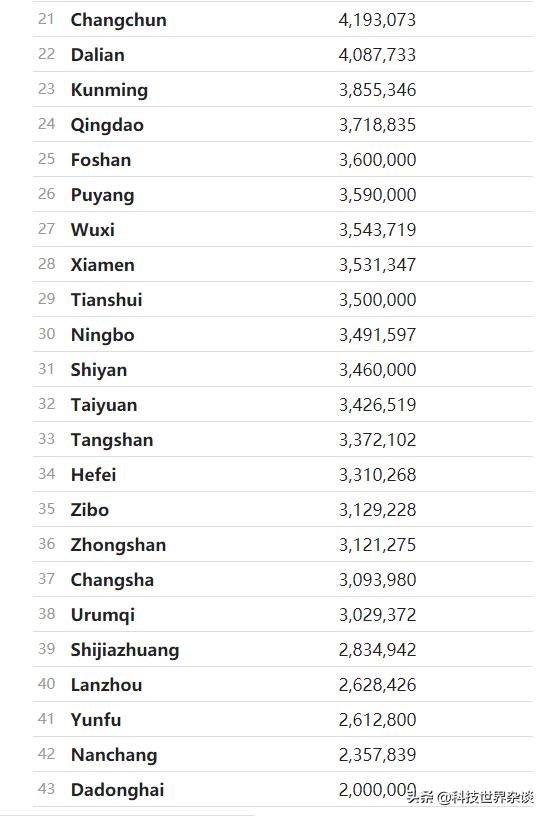Click Tangshan population 3,372,102

coord(377,440)
